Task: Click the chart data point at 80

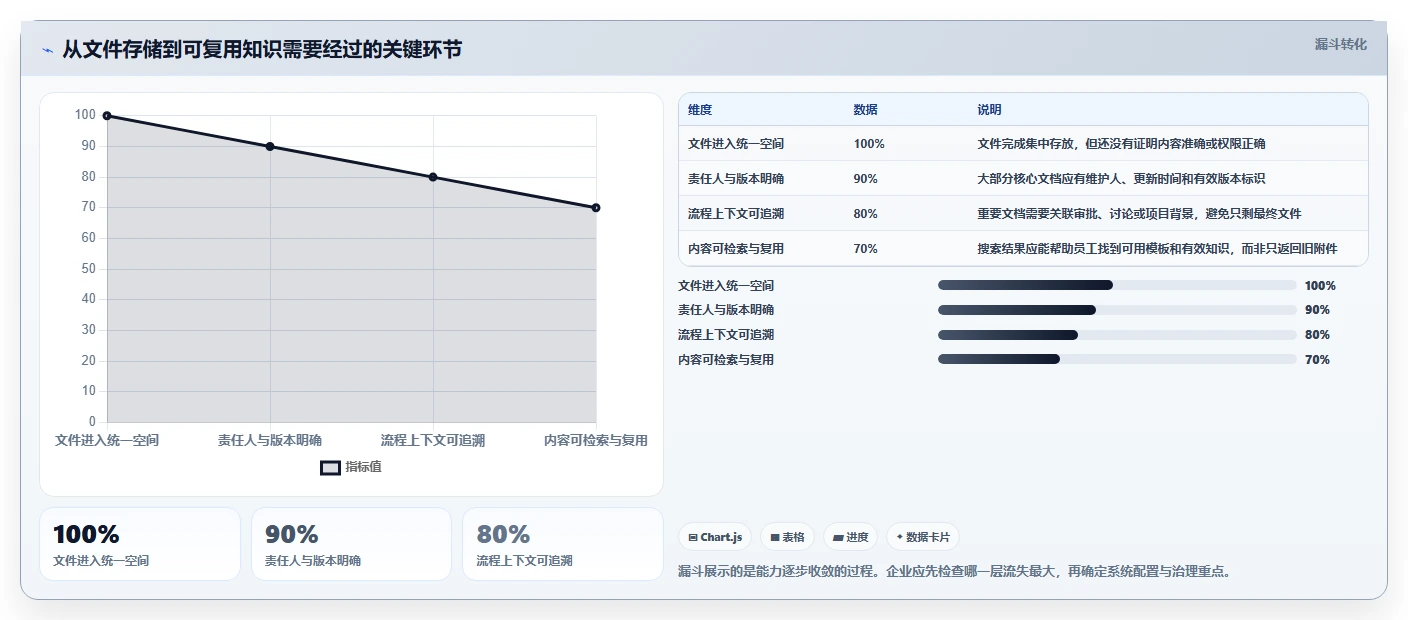Action: tap(433, 177)
